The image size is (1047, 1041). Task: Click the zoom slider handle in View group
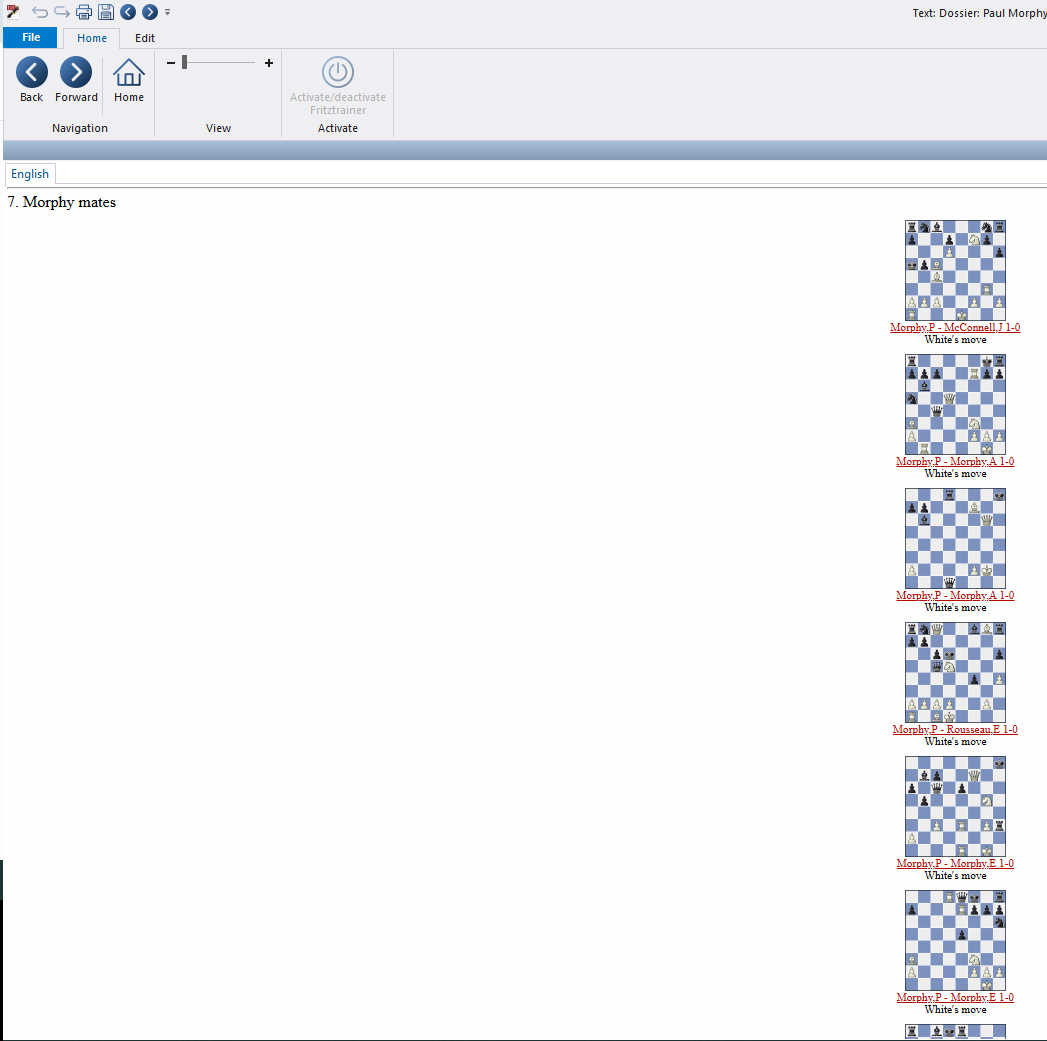(x=185, y=63)
